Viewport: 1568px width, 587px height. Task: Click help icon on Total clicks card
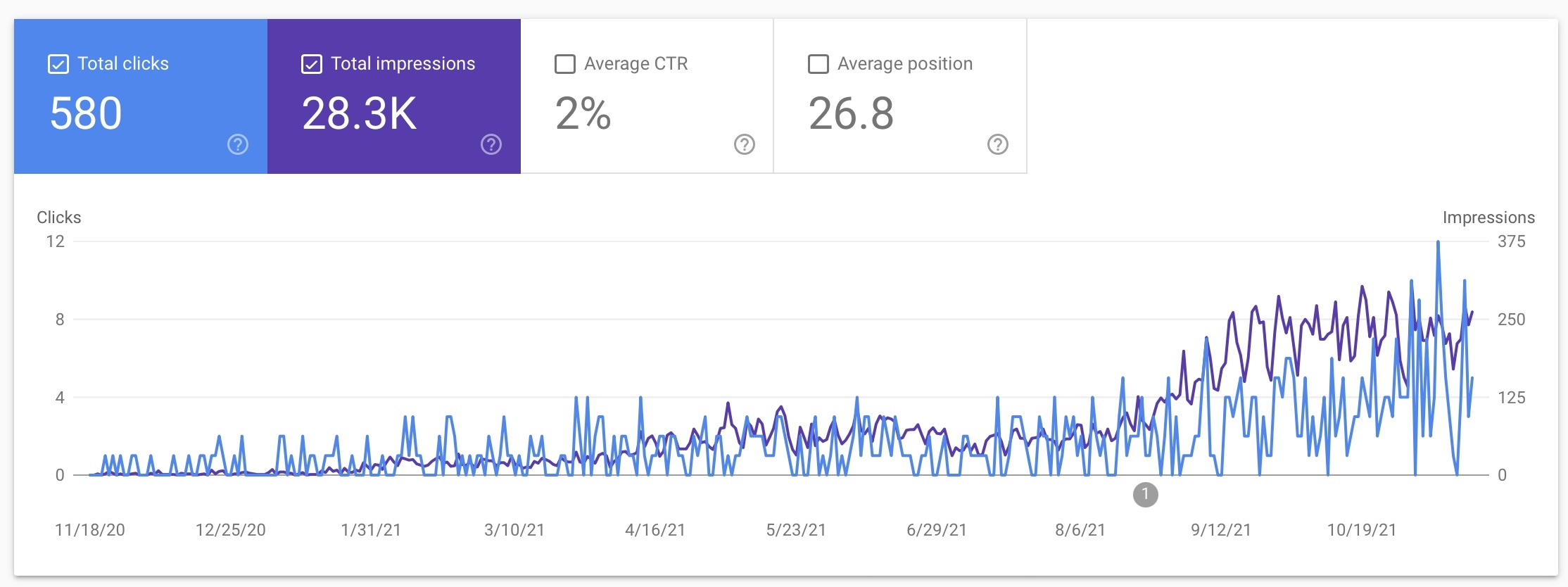tap(238, 145)
